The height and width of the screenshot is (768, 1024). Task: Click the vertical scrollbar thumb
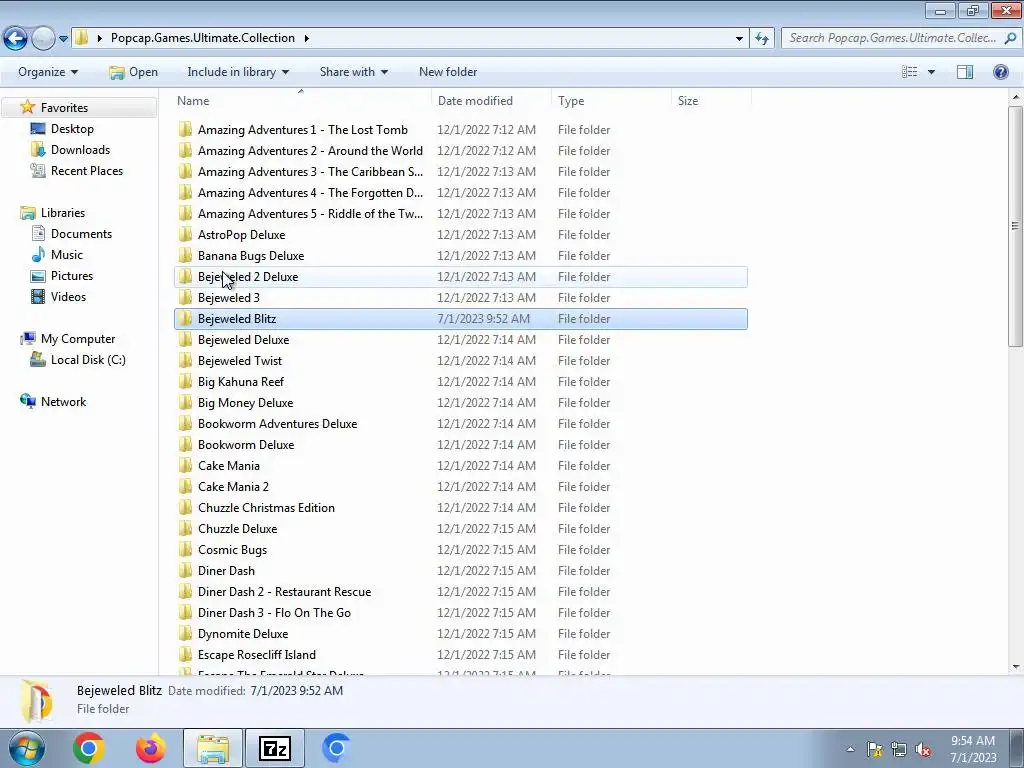[x=1016, y=226]
